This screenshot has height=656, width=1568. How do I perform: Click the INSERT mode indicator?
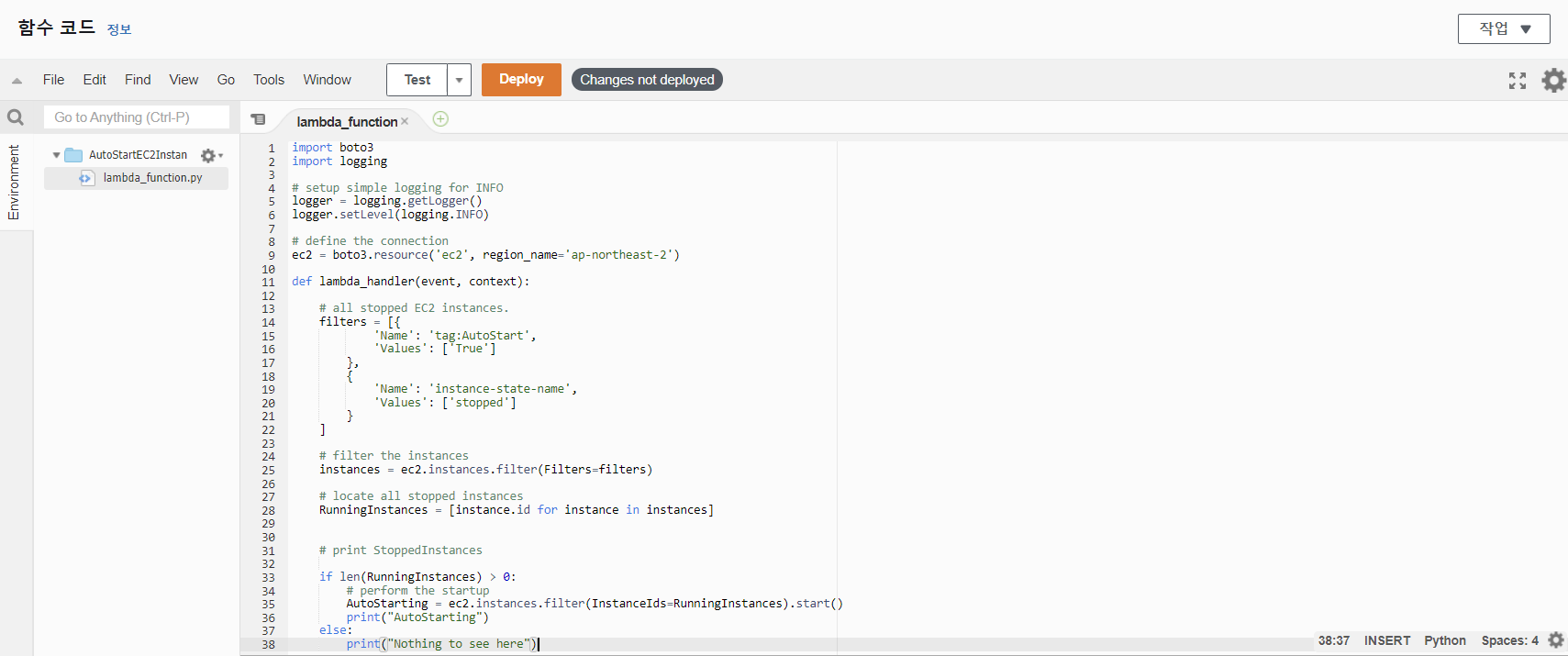point(1387,640)
